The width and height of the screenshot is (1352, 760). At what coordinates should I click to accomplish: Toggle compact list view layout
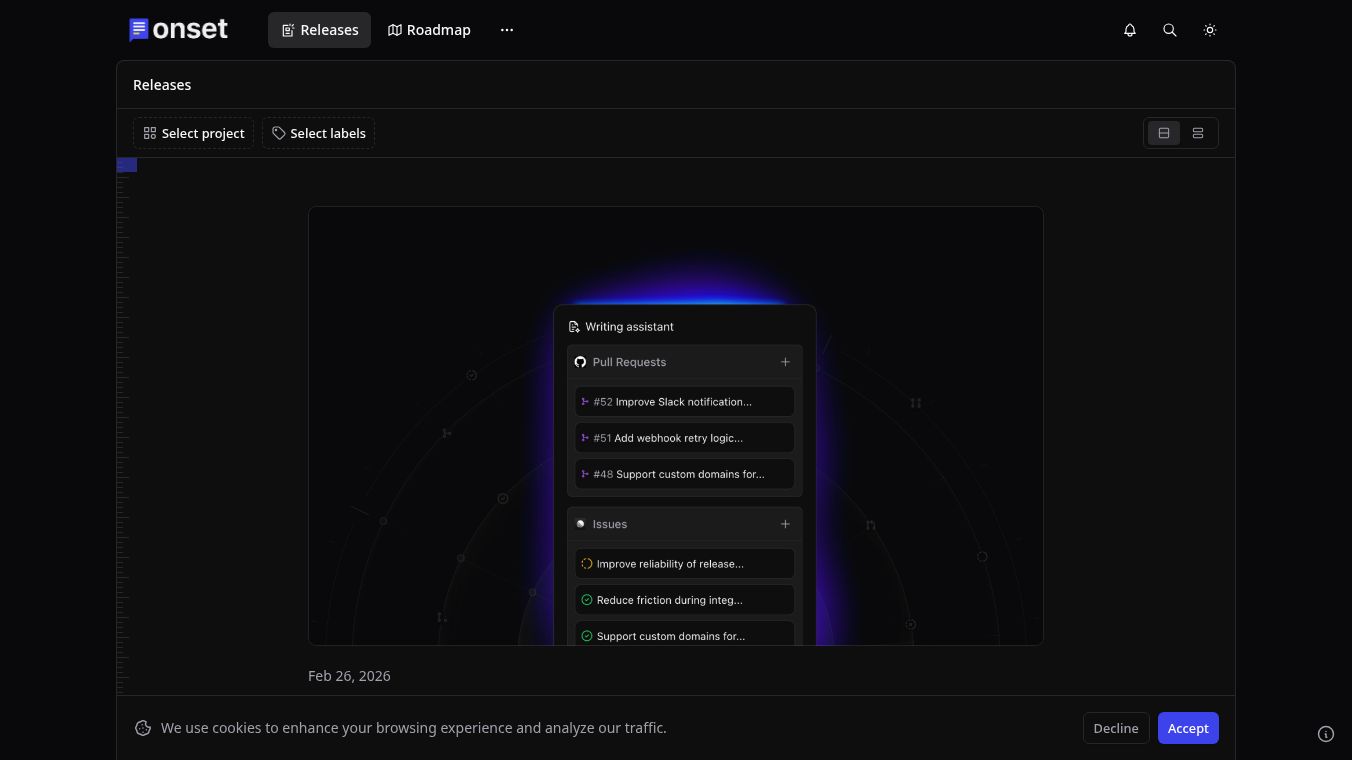pyautogui.click(x=1197, y=133)
